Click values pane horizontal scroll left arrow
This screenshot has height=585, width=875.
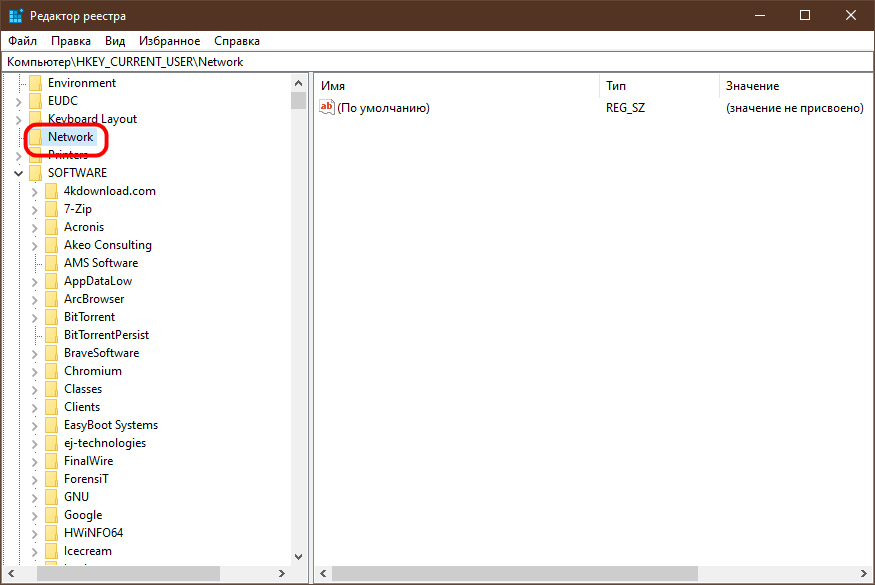coord(323,573)
